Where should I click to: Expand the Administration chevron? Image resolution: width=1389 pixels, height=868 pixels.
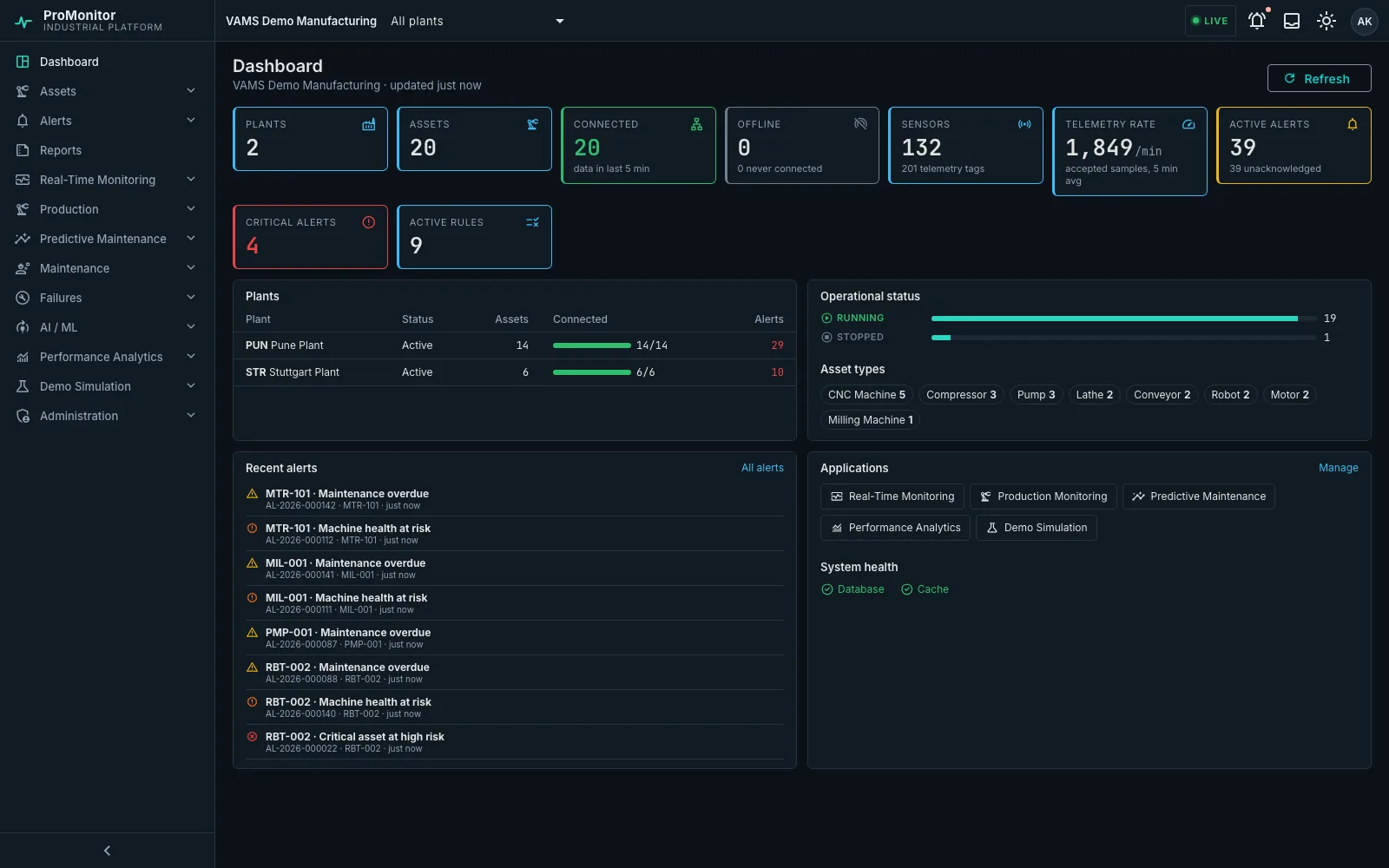click(191, 416)
